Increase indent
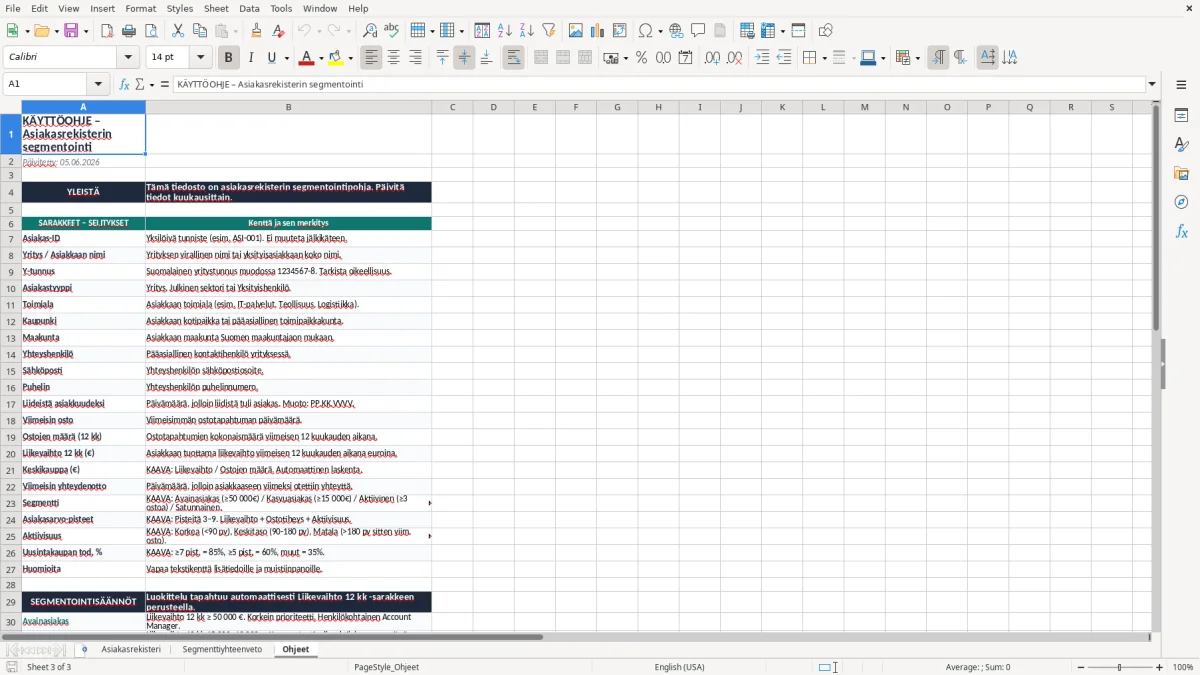 (x=763, y=58)
